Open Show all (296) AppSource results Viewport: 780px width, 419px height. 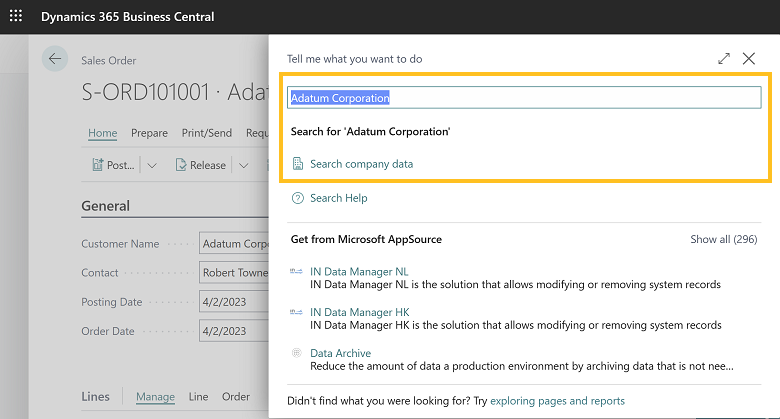[x=723, y=240]
